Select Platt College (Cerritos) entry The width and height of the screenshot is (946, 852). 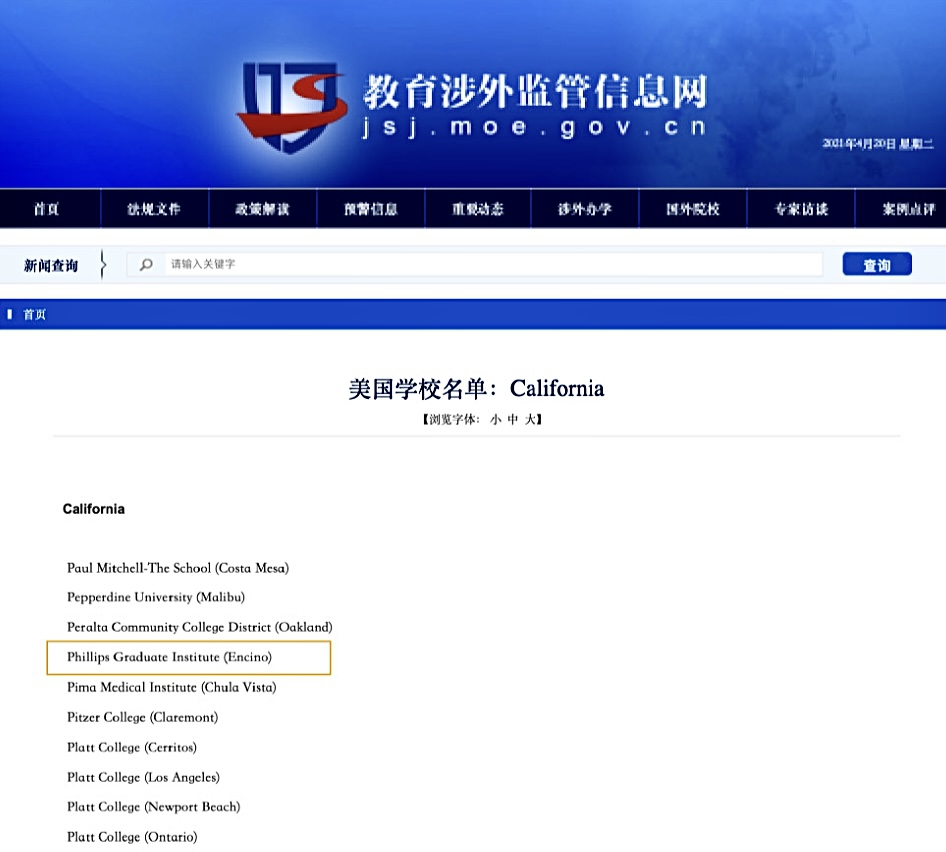[132, 748]
